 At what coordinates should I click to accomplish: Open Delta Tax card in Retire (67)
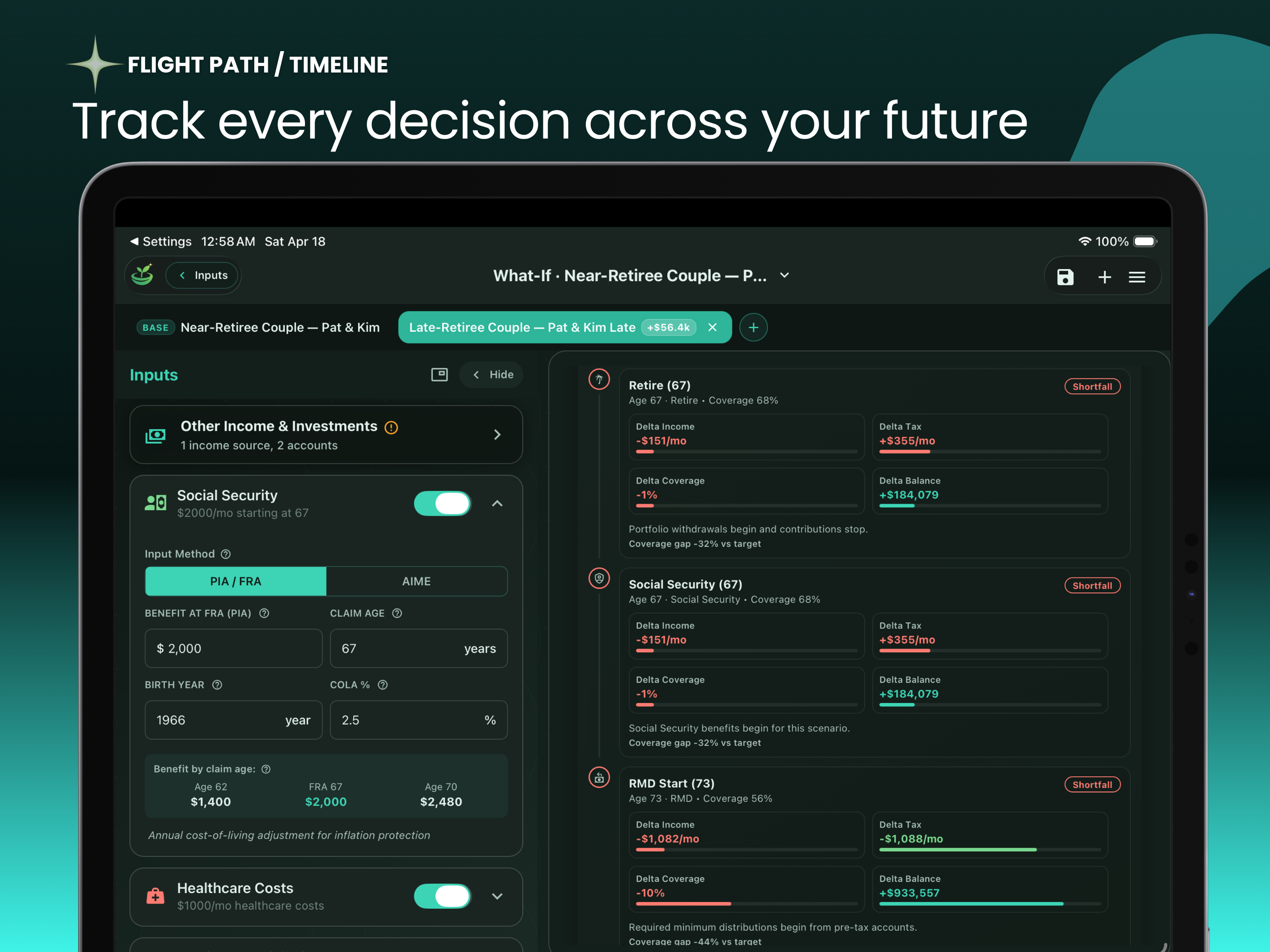(990, 437)
